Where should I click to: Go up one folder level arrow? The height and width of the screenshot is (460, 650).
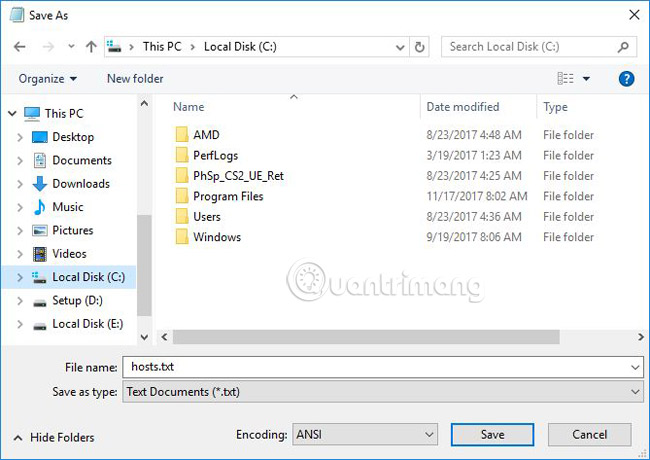(91, 46)
